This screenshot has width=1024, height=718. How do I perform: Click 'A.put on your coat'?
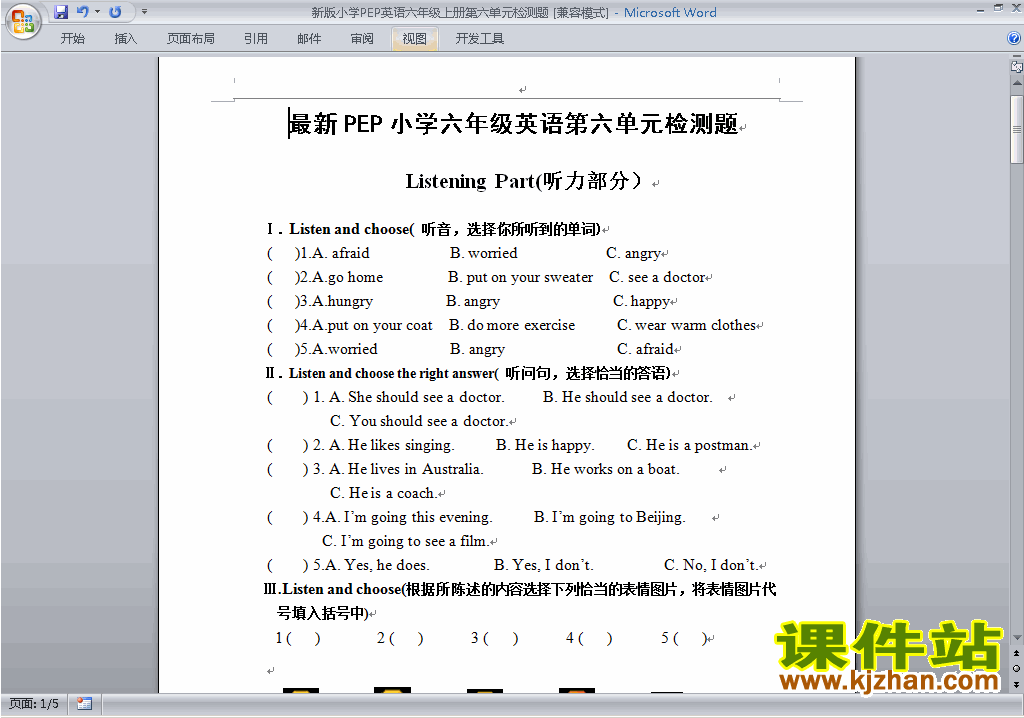point(372,325)
